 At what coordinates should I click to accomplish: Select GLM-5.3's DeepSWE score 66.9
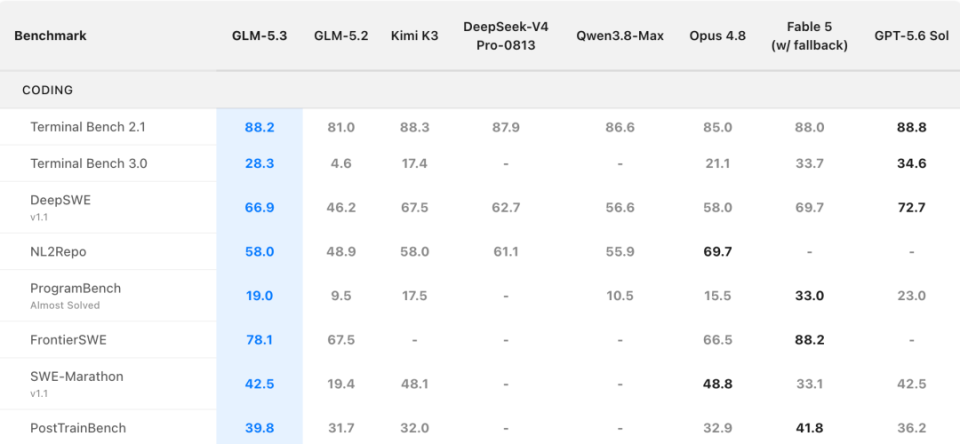pyautogui.click(x=260, y=208)
